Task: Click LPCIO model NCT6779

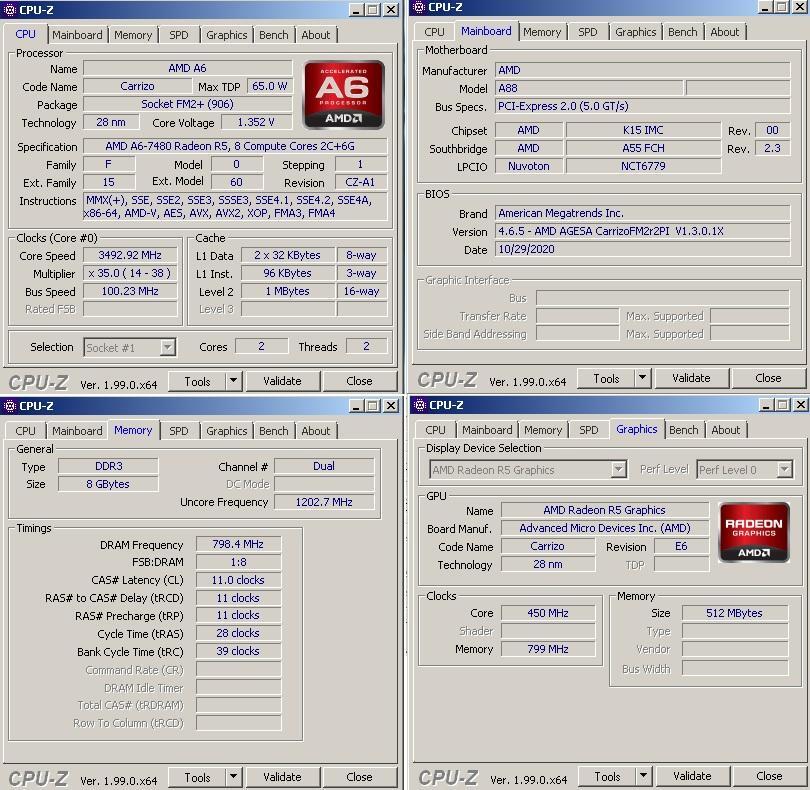Action: point(643,166)
